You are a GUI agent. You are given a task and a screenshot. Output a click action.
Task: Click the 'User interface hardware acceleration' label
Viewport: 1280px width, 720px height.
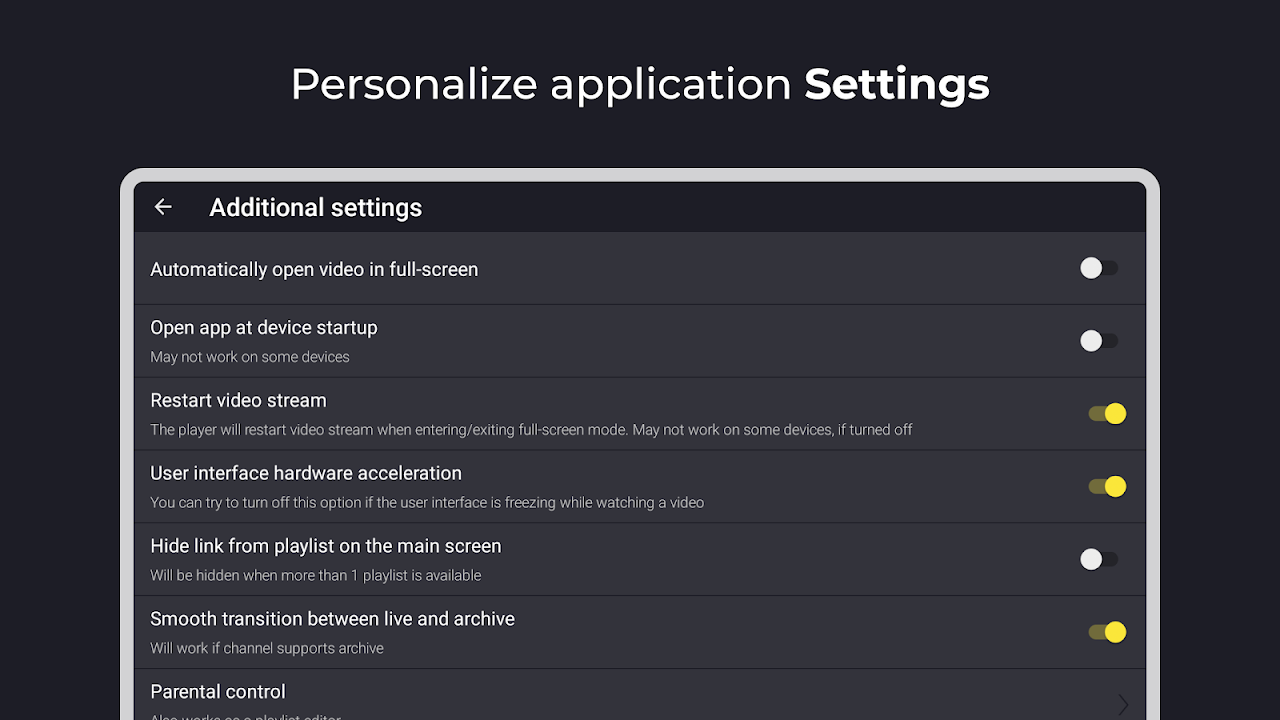point(306,473)
